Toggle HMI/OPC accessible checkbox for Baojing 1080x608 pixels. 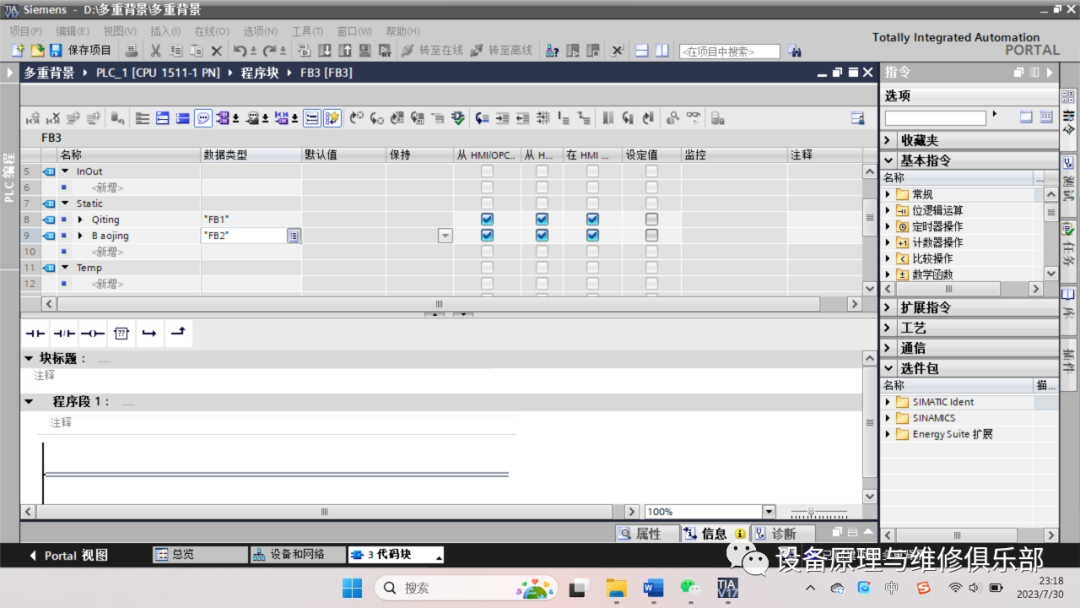pos(487,235)
